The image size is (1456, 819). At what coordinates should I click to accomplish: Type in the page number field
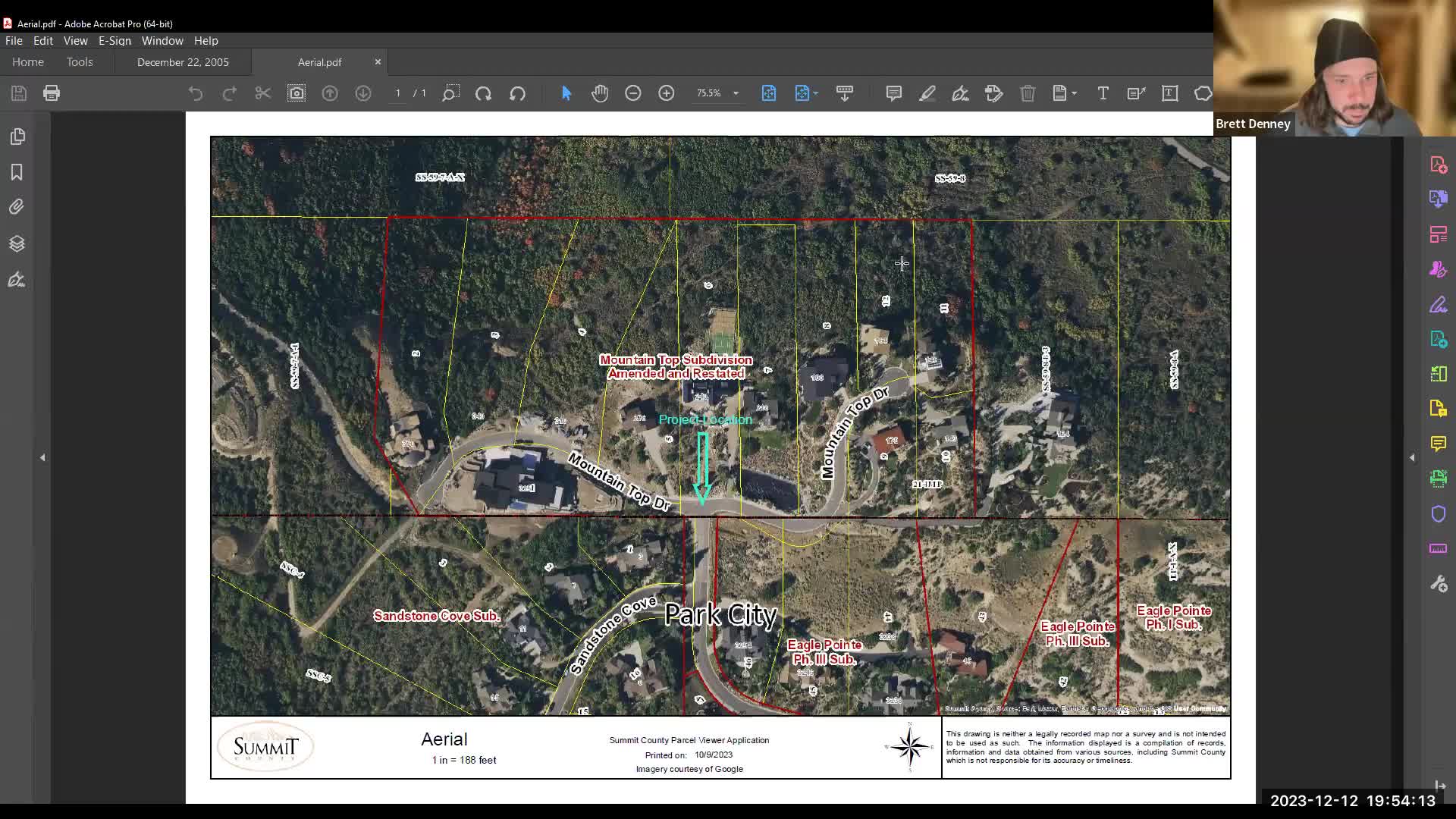(397, 93)
